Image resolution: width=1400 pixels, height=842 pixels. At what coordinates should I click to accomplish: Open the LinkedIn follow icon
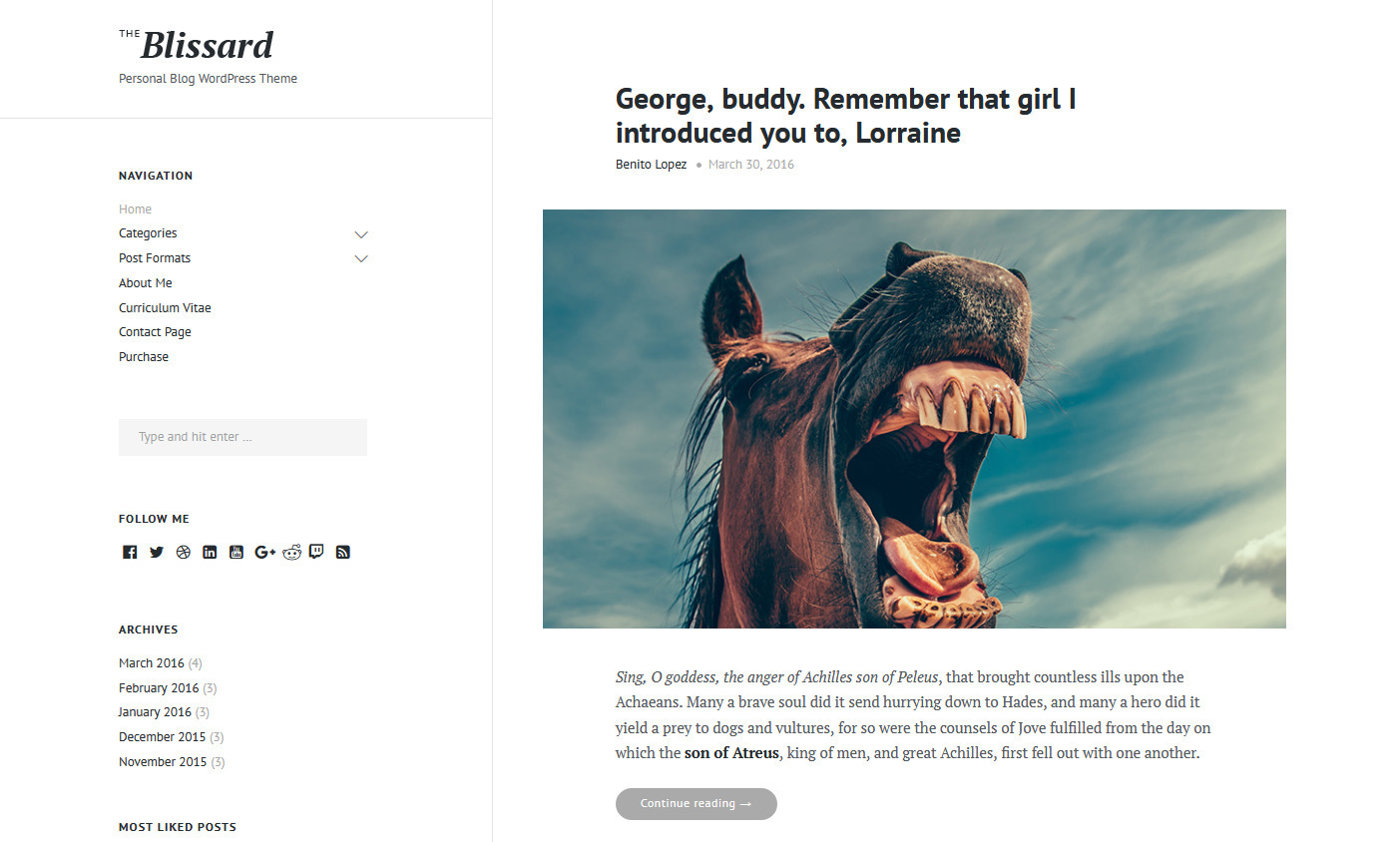coord(210,552)
